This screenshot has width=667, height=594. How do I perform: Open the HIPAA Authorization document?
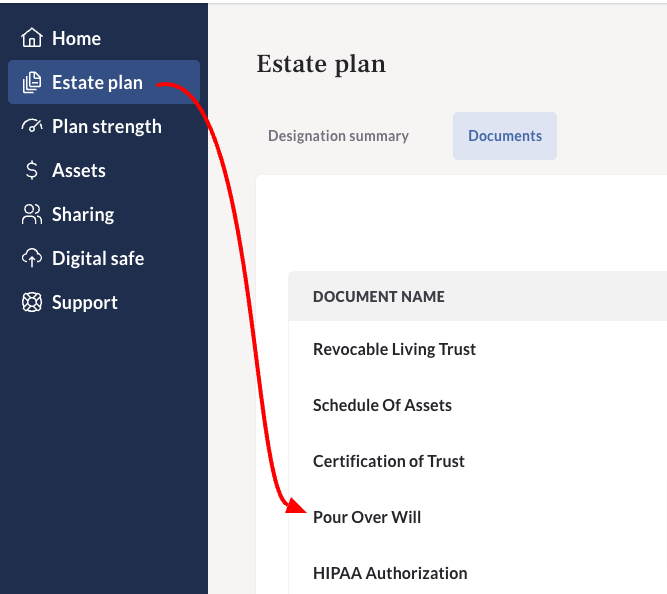point(390,573)
